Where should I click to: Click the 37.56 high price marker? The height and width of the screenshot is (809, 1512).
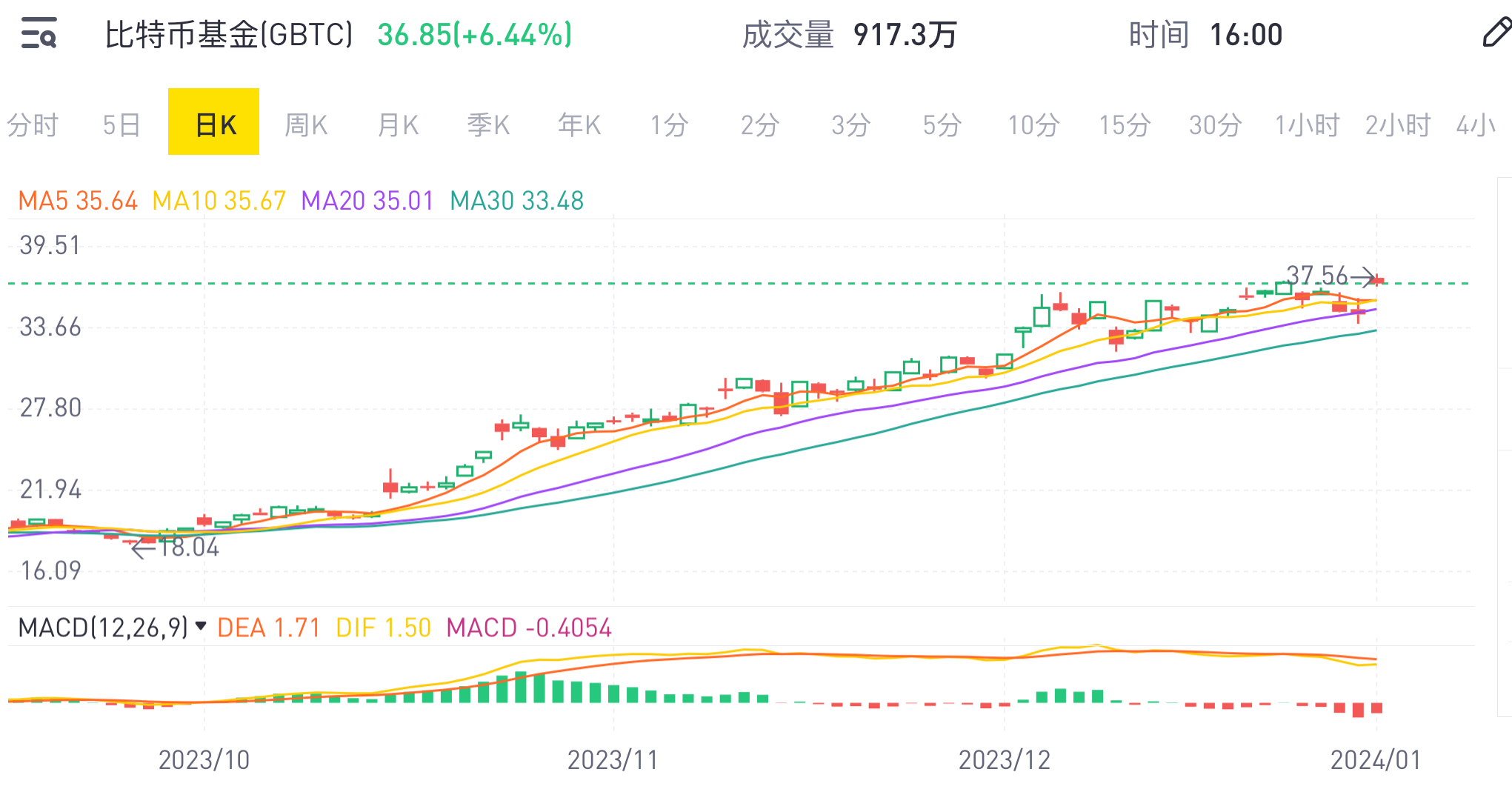click(1317, 276)
